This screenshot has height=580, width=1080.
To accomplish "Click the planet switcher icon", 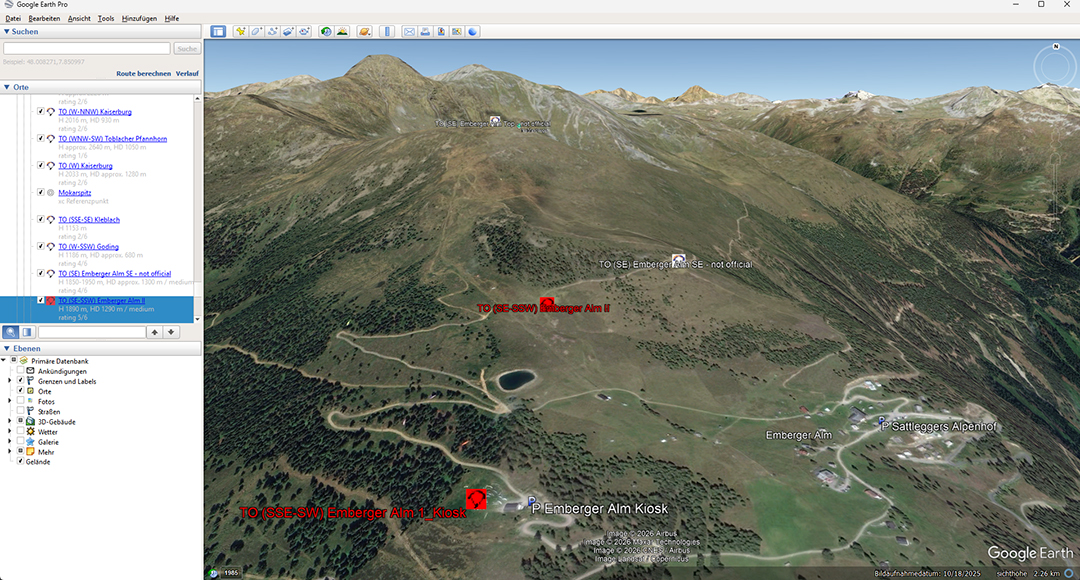I will [364, 31].
